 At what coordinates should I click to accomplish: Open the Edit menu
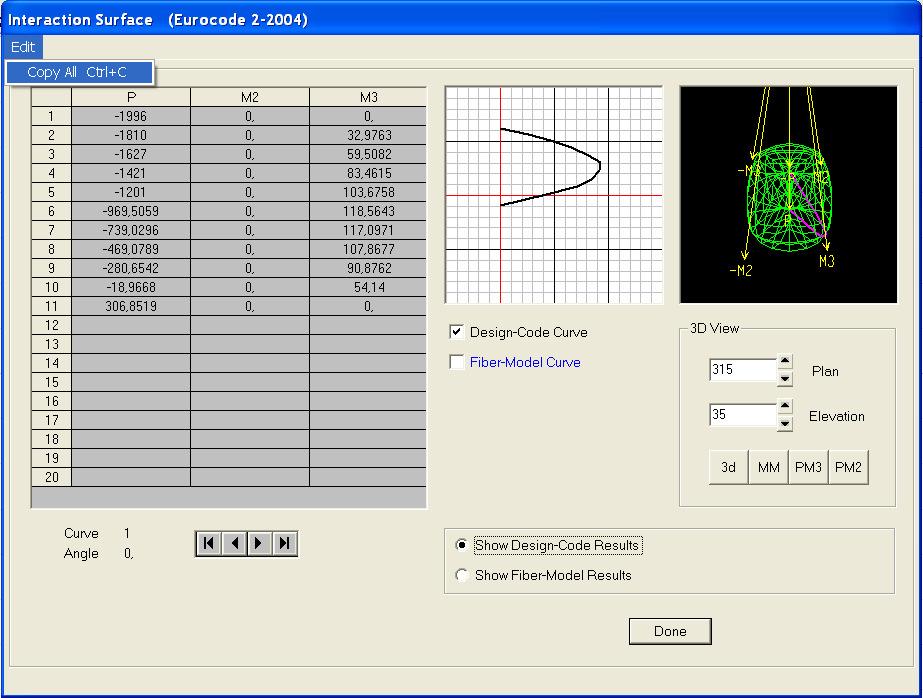tap(23, 46)
